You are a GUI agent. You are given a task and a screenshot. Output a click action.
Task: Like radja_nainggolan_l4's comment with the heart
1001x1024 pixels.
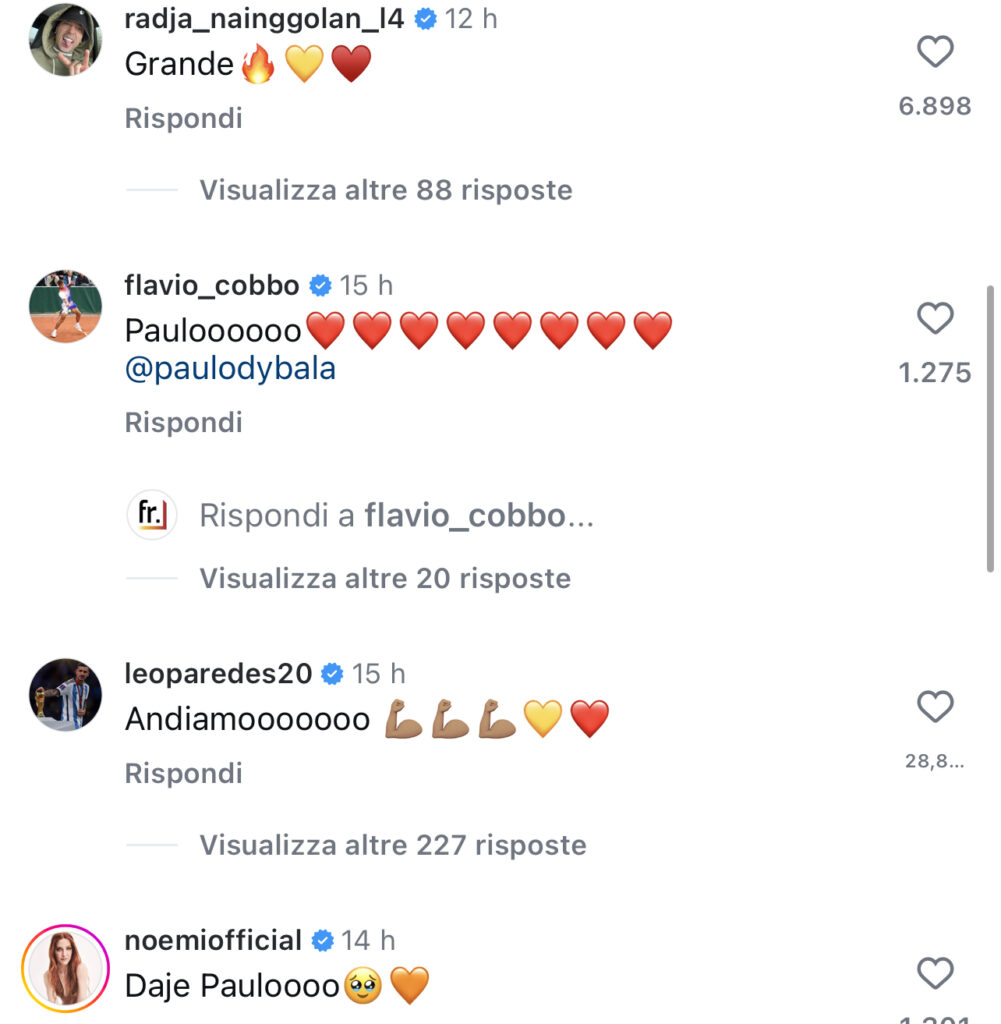(x=935, y=52)
